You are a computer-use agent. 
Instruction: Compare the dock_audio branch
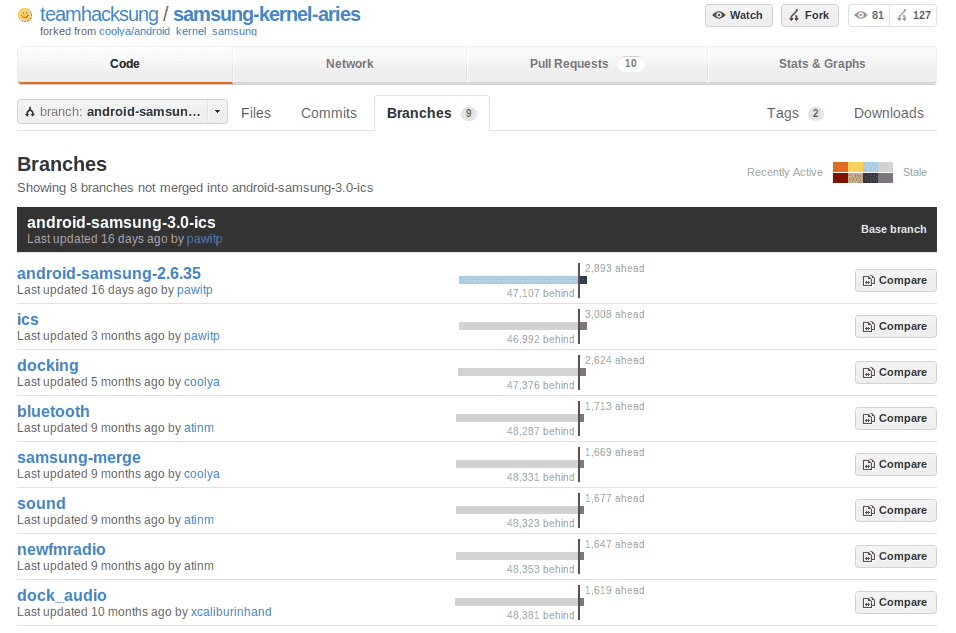point(895,603)
